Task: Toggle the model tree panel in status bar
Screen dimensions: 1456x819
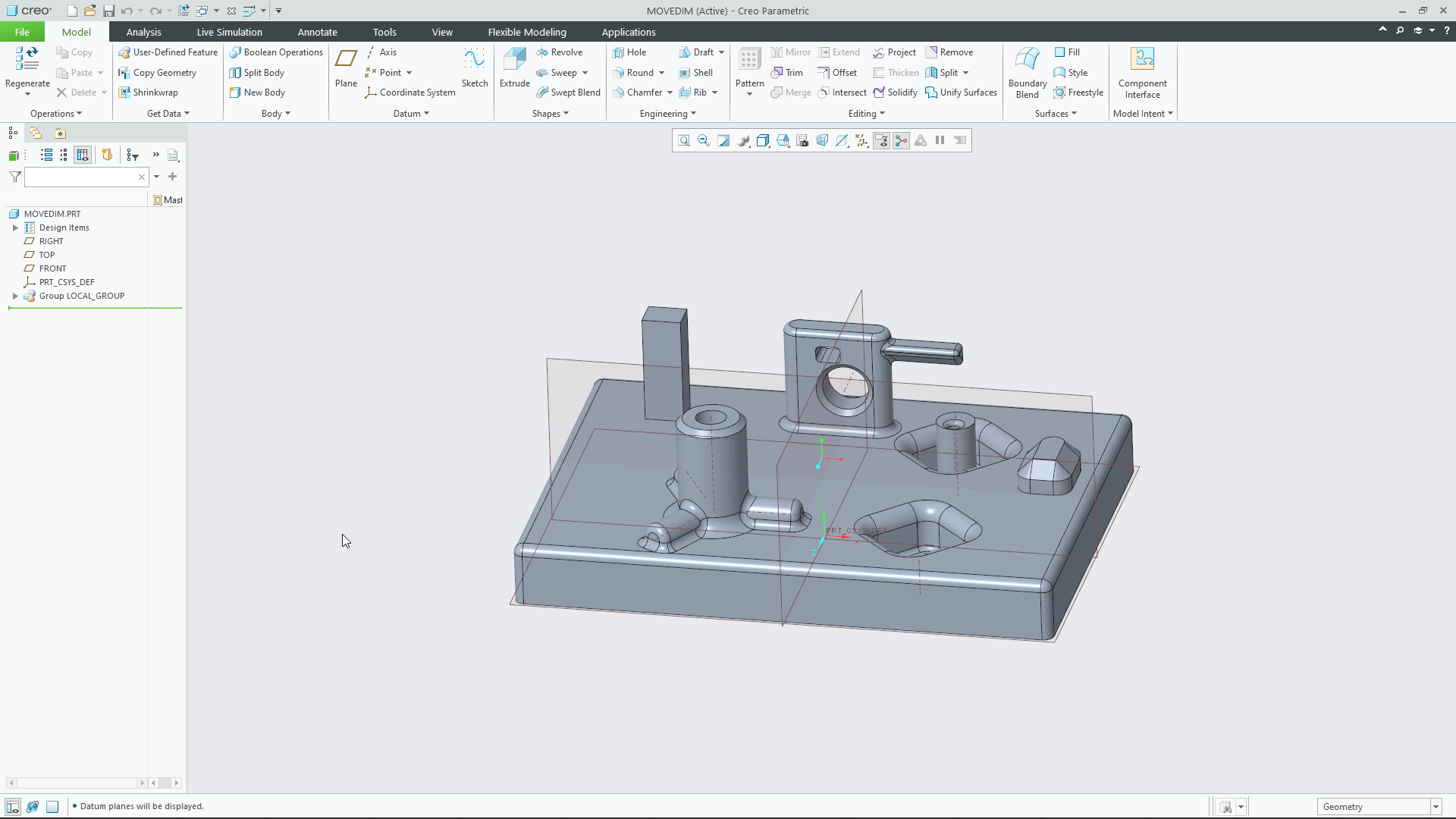Action: (13, 807)
